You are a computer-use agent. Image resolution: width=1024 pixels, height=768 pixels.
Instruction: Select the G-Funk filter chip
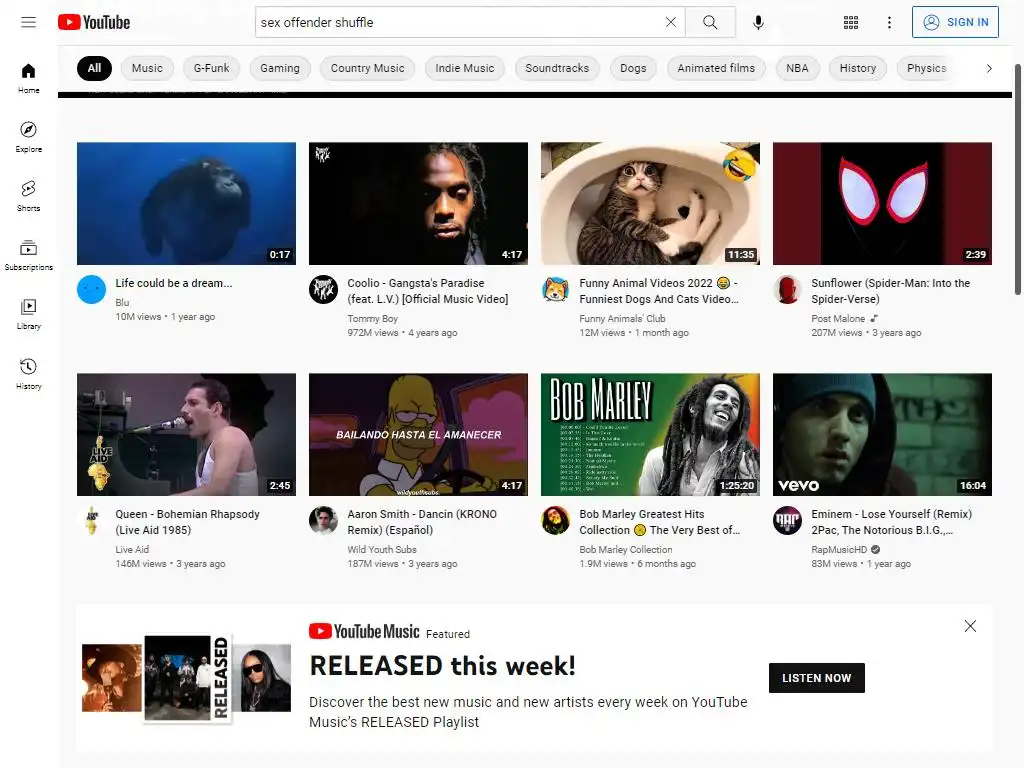pos(212,68)
